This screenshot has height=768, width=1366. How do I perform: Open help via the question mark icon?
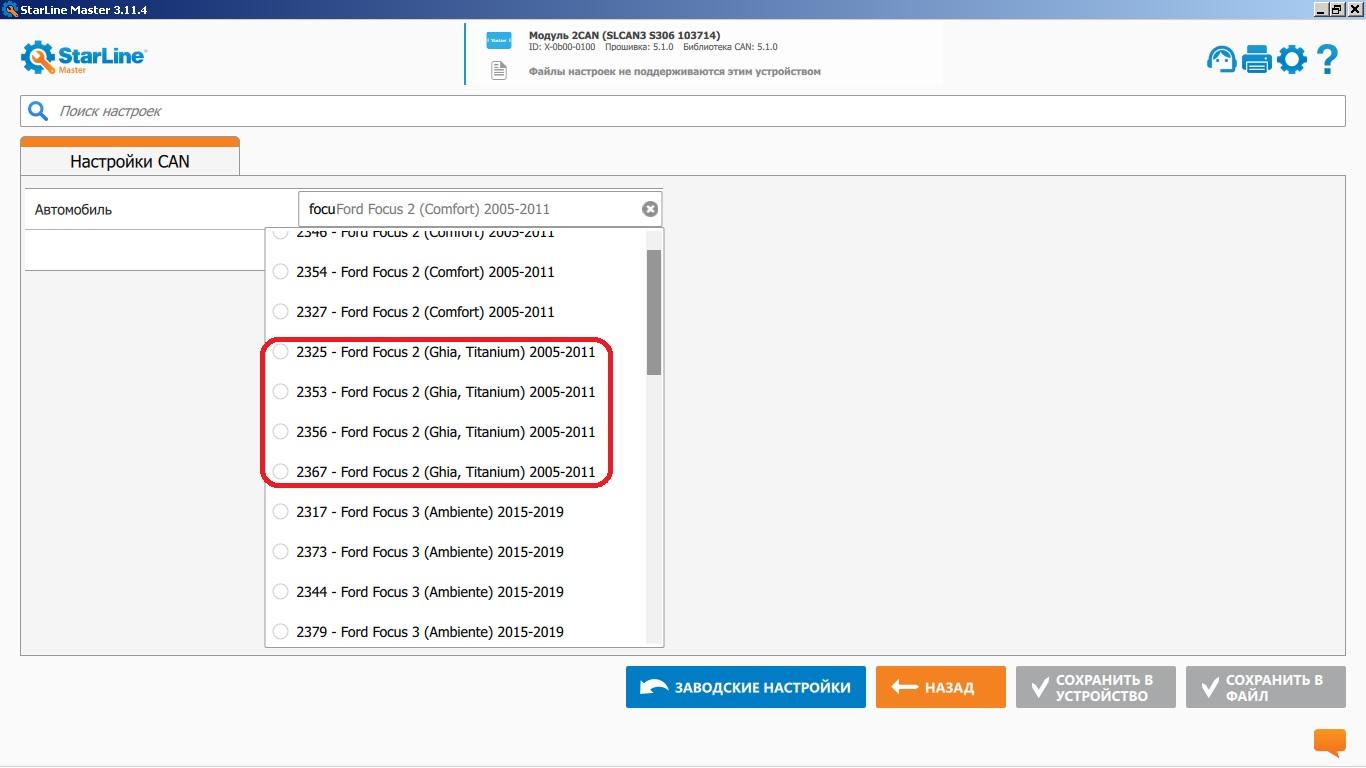[x=1327, y=59]
